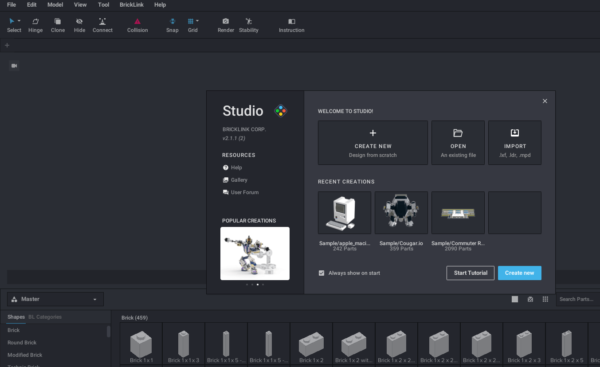
Task: Click the camera view icon
Action: [14, 66]
